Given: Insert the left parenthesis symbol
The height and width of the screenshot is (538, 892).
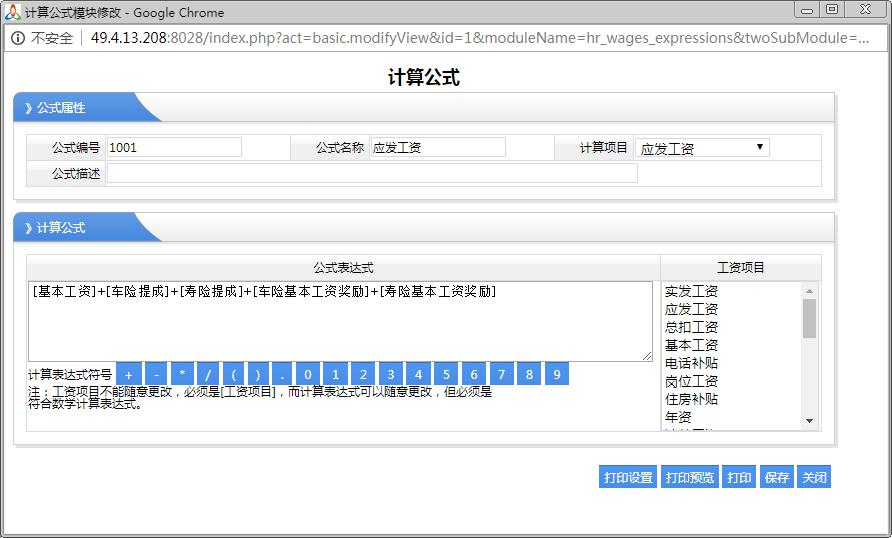Looking at the screenshot, I should (233, 374).
